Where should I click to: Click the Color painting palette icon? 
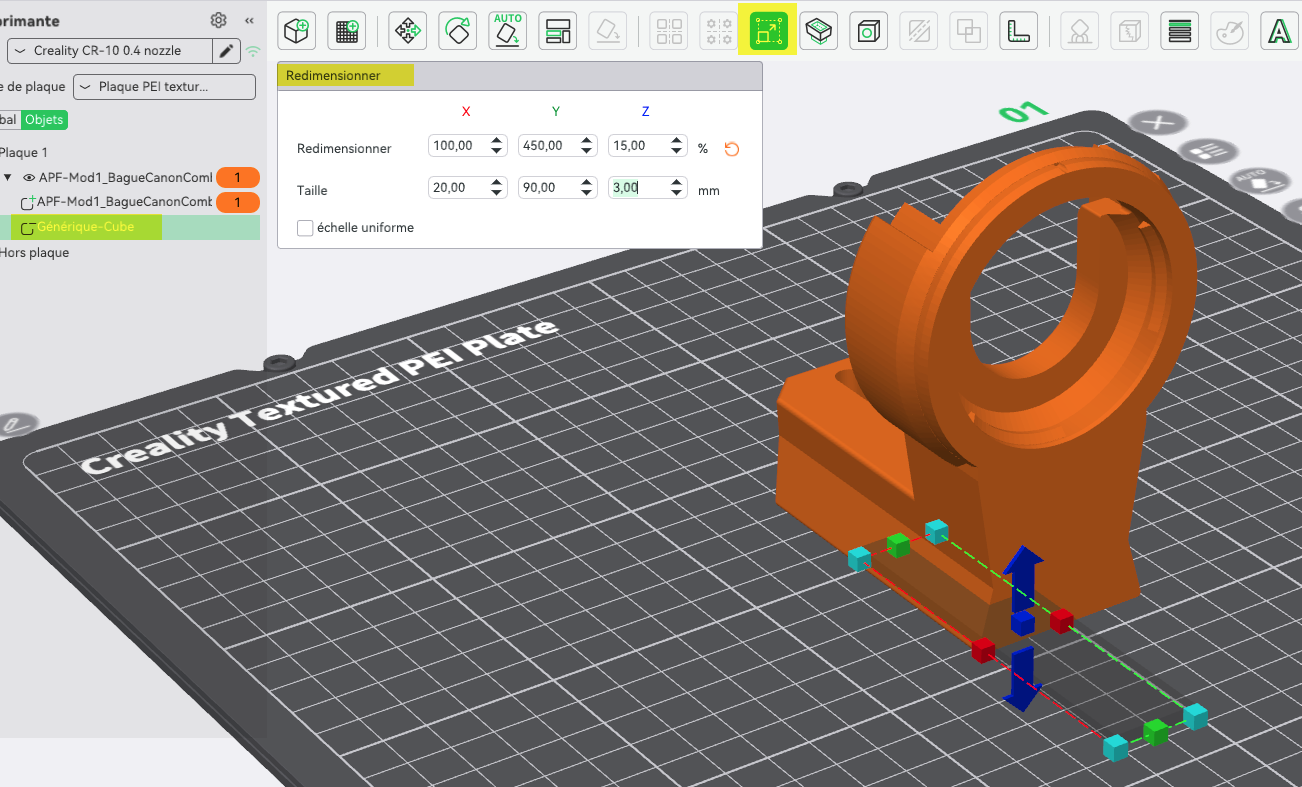click(x=1229, y=31)
